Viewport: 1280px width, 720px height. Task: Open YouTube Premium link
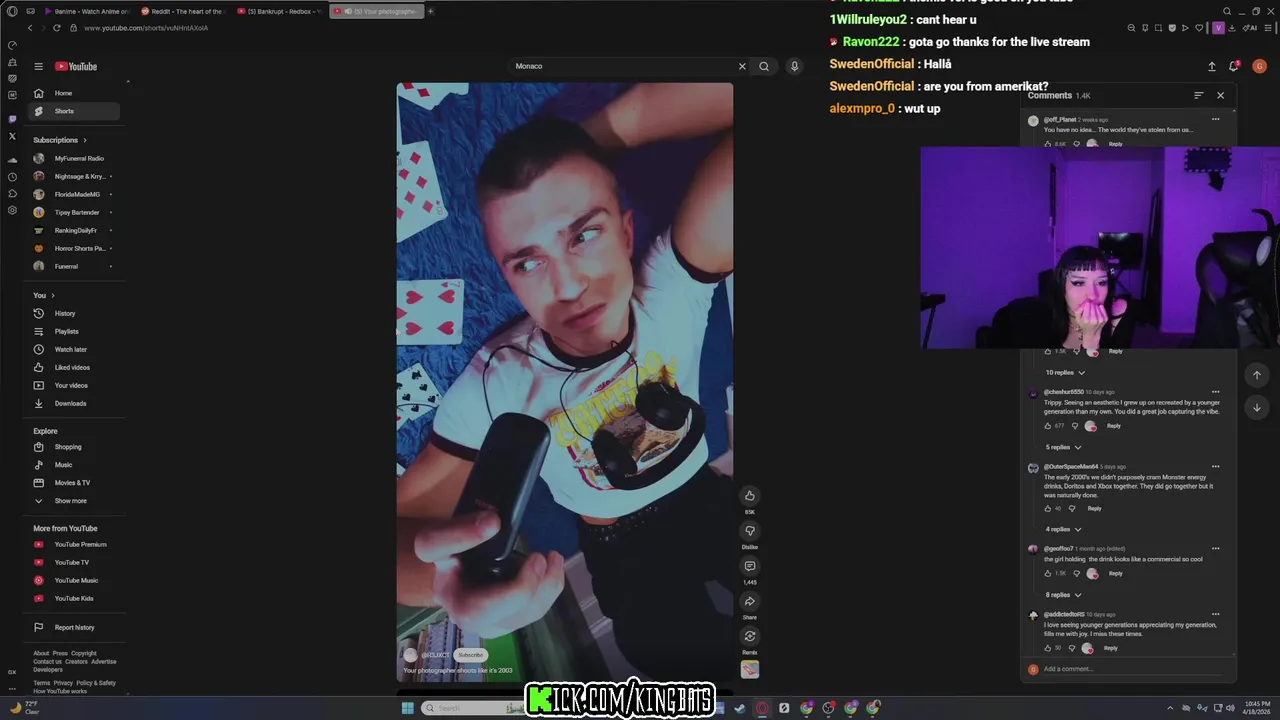click(75, 544)
